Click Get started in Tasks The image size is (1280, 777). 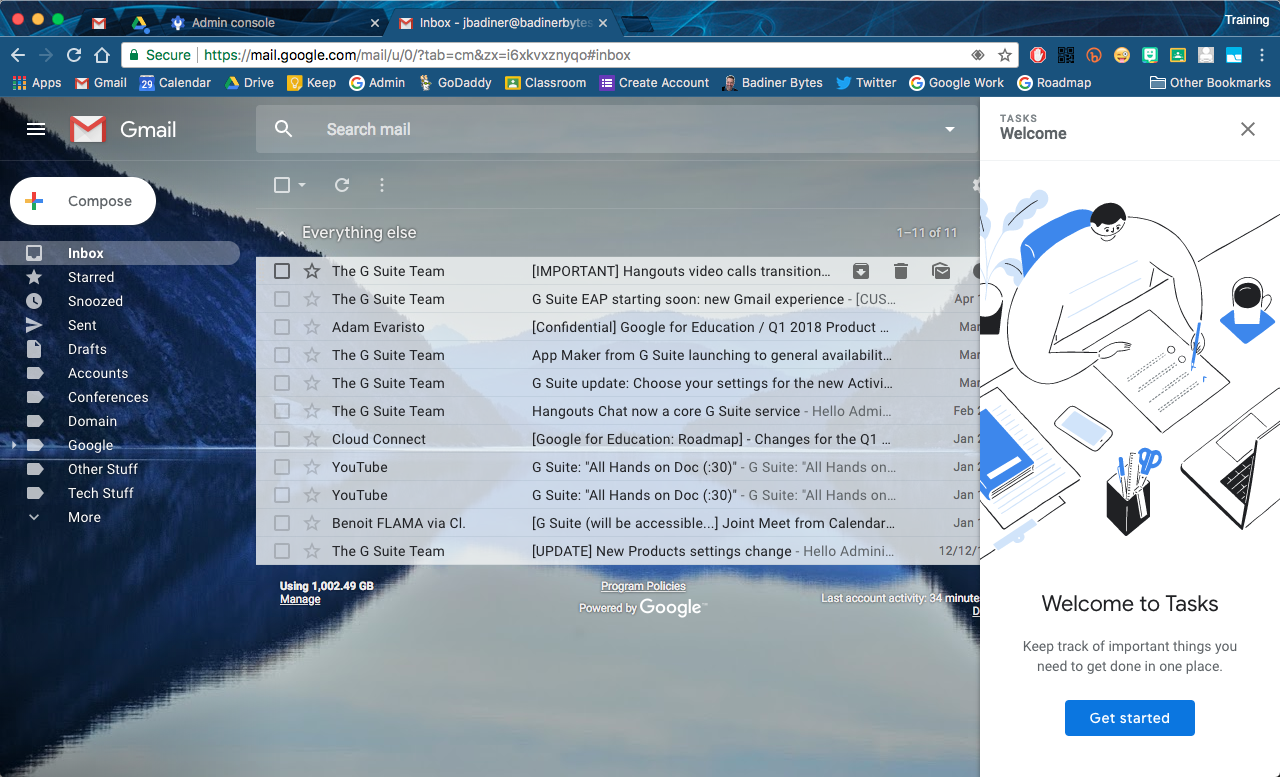pyautogui.click(x=1129, y=718)
